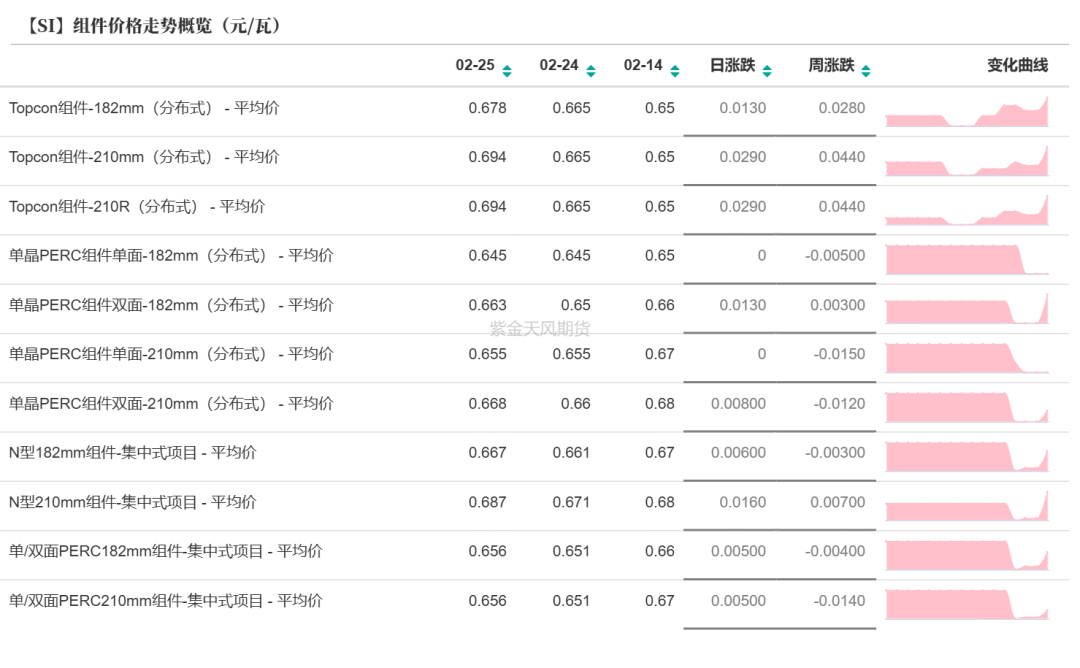The height and width of the screenshot is (668, 1080).
Task: Click 单晶PERC单面-182mm sparkline chart
Action: (966, 259)
